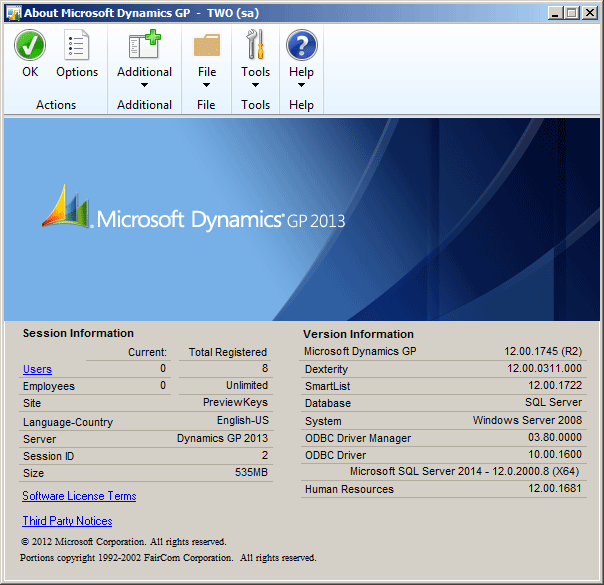Select the Size value 535MB
Image resolution: width=604 pixels, height=585 pixels.
[251, 472]
